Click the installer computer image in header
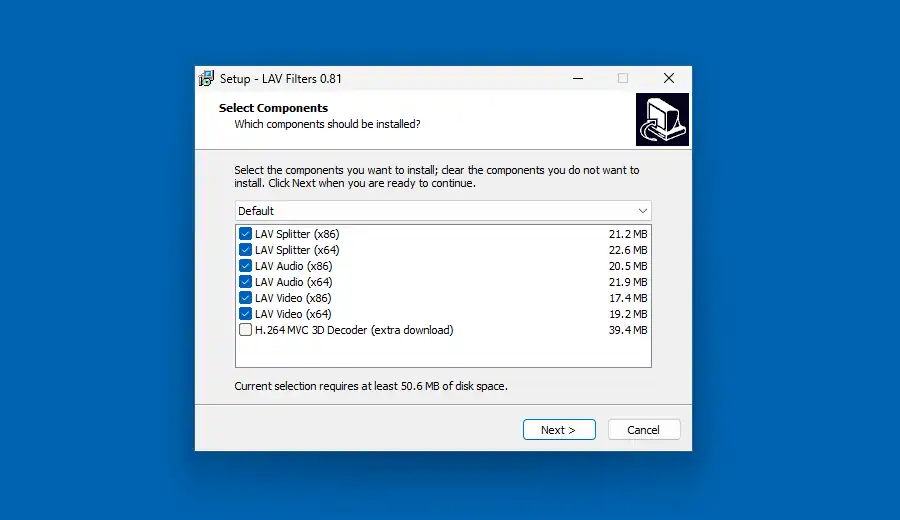 coord(662,119)
